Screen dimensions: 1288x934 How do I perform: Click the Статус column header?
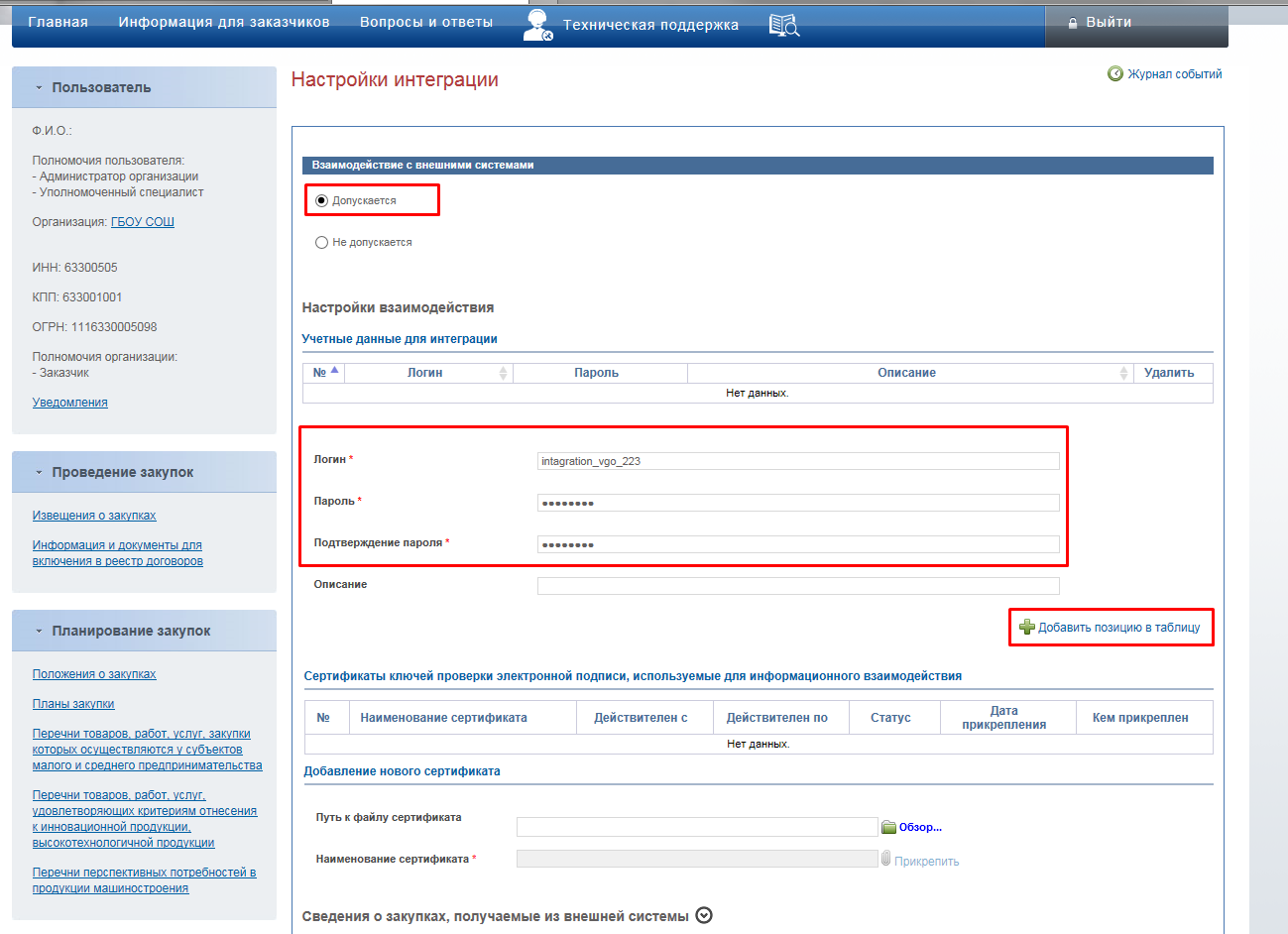pos(893,718)
